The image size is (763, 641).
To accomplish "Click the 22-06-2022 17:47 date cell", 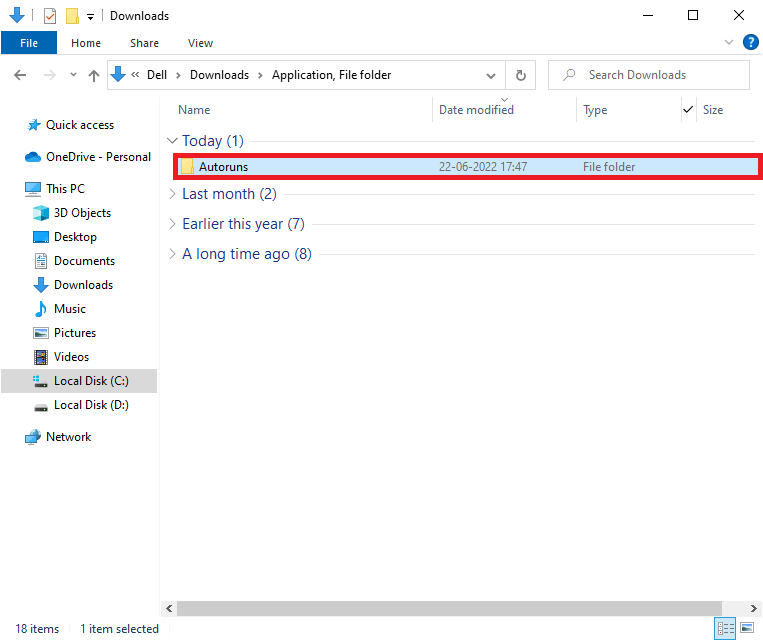I will tap(483, 167).
